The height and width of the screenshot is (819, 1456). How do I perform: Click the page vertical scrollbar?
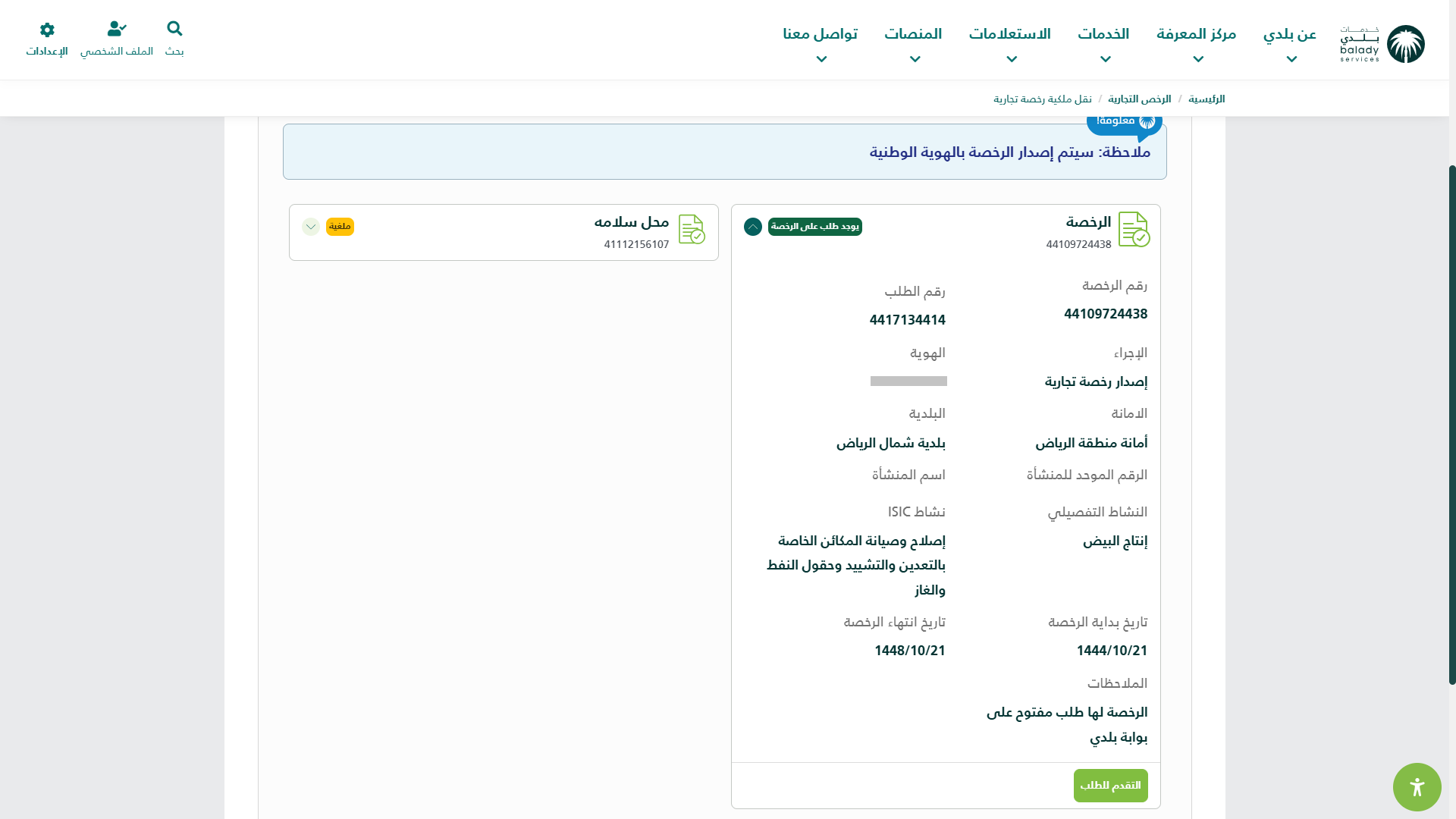(x=1451, y=425)
